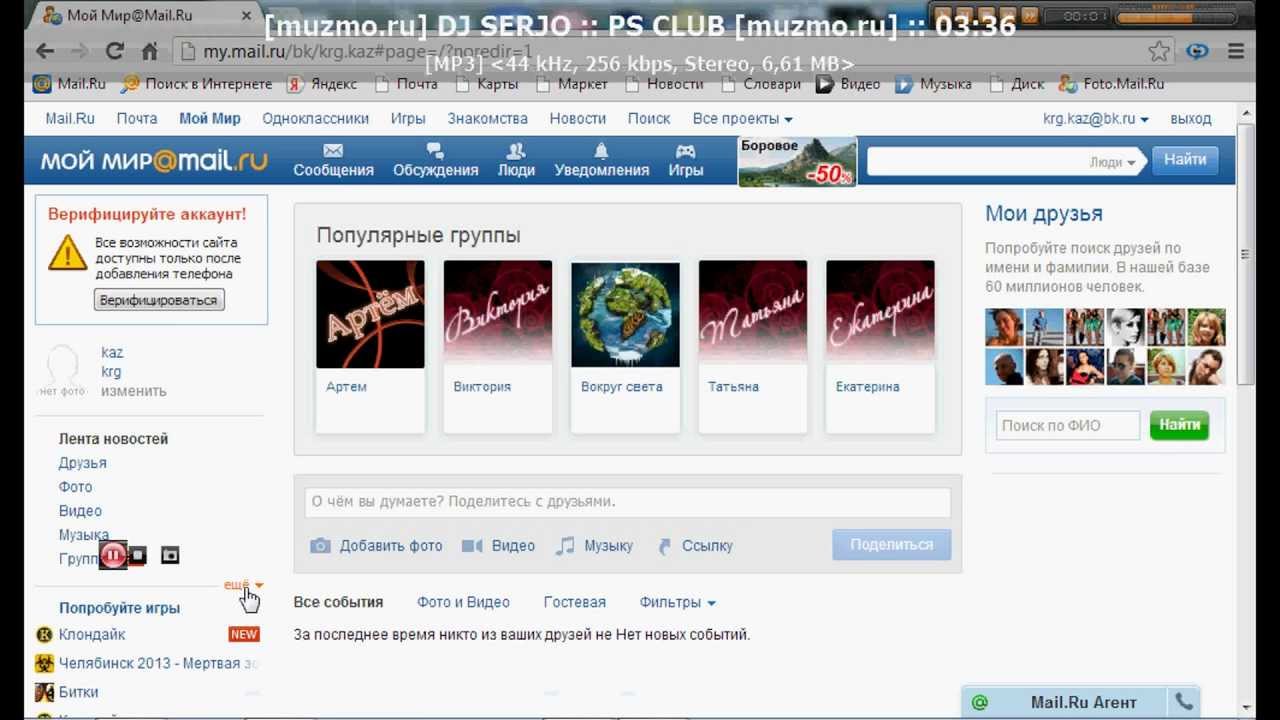The height and width of the screenshot is (720, 1280).
Task: Open the Артем group thumbnail
Action: [x=370, y=314]
